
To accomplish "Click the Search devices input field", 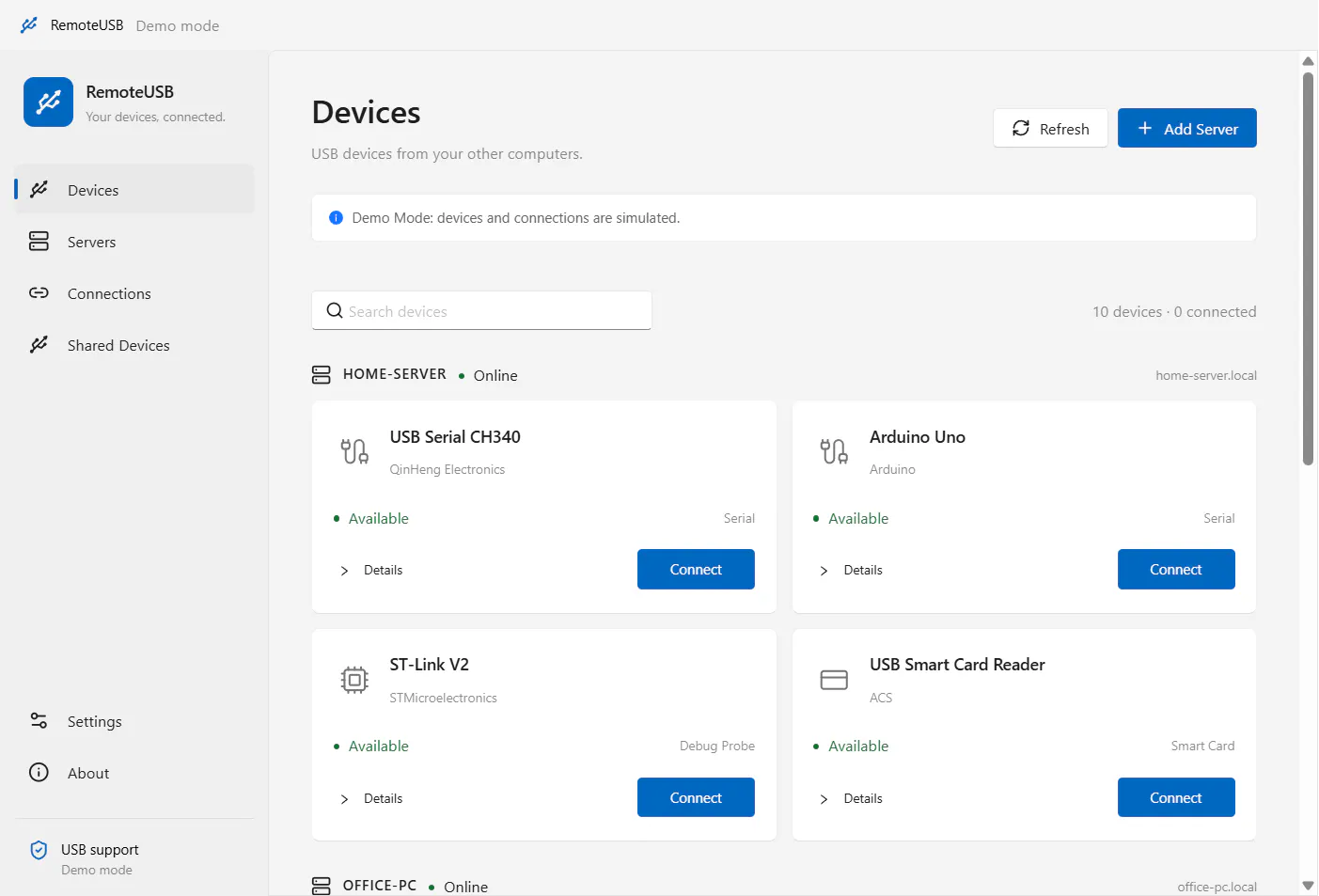I will point(481,311).
